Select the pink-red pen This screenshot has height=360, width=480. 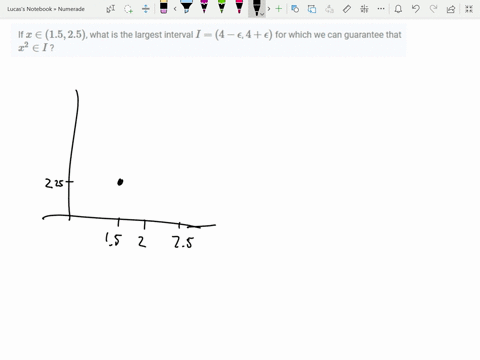239,7
